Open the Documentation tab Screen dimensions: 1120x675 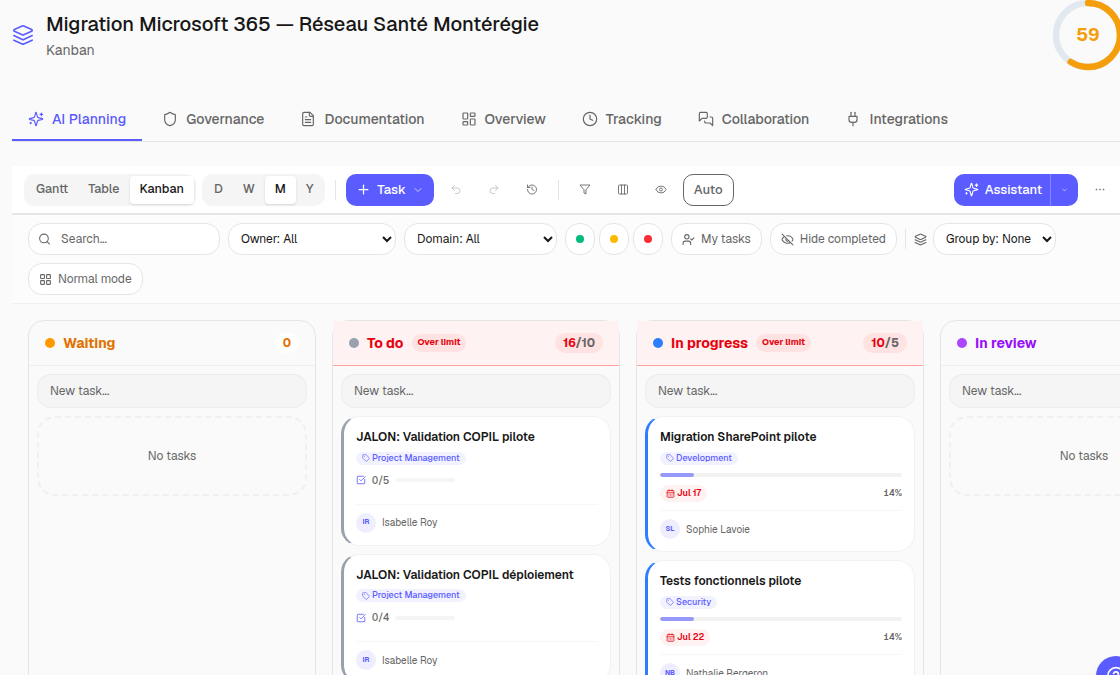click(363, 119)
